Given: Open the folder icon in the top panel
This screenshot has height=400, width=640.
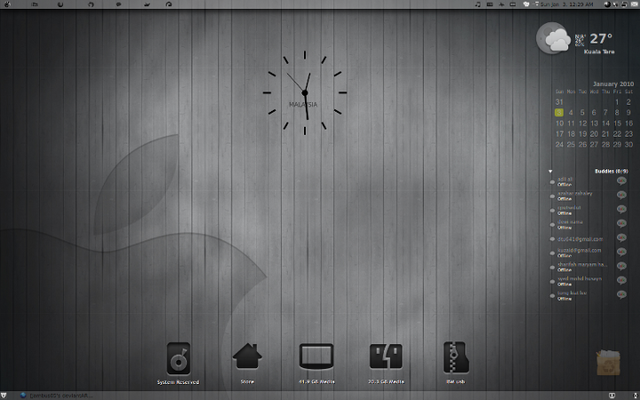Looking at the screenshot, I should pyautogui.click(x=35, y=4).
